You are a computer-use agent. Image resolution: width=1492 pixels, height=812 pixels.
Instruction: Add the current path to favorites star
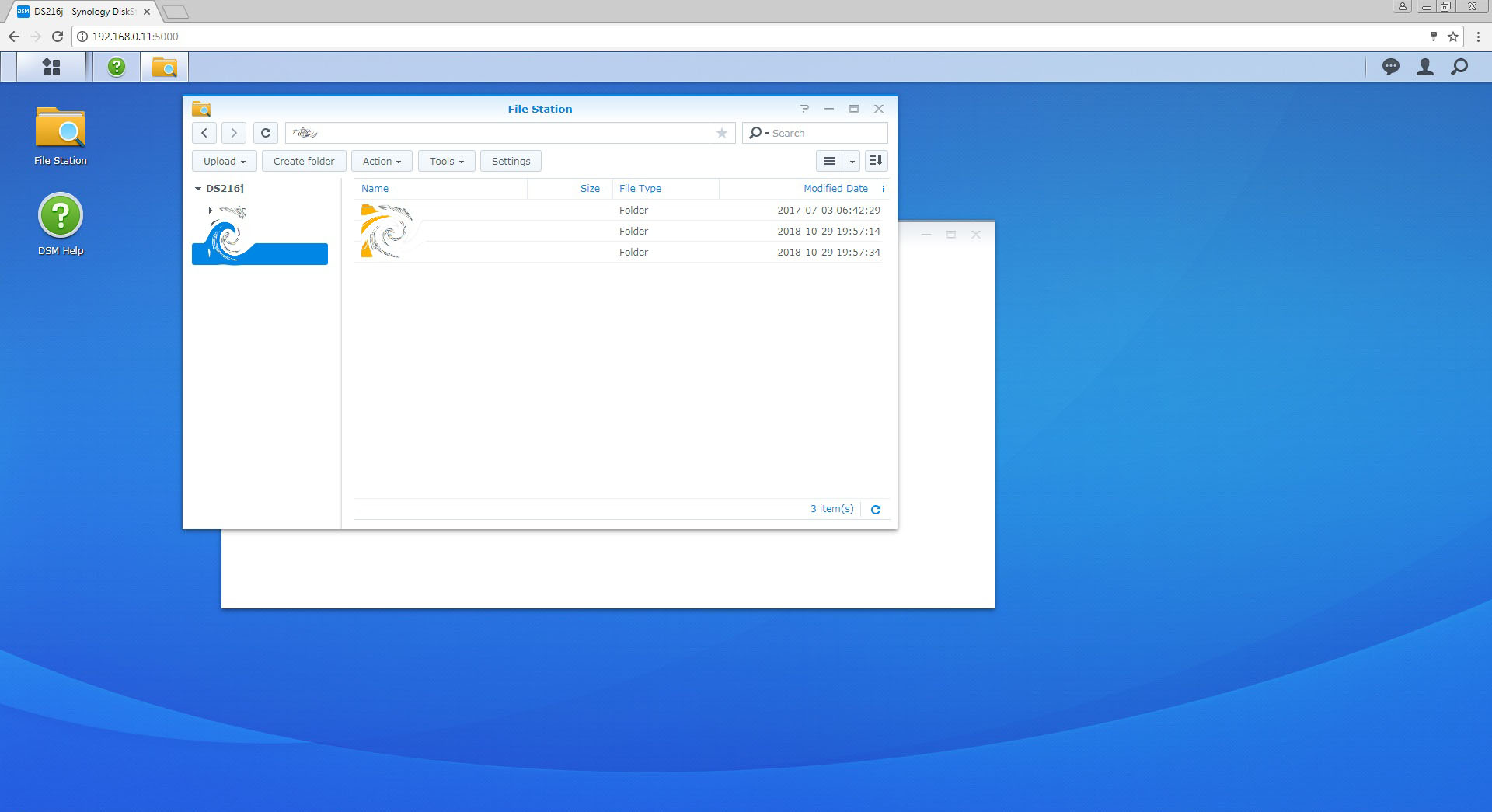(722, 133)
